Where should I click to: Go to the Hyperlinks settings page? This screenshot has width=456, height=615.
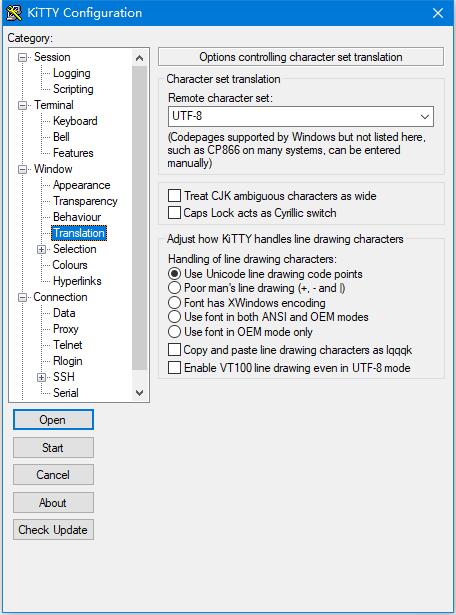pyautogui.click(x=77, y=281)
